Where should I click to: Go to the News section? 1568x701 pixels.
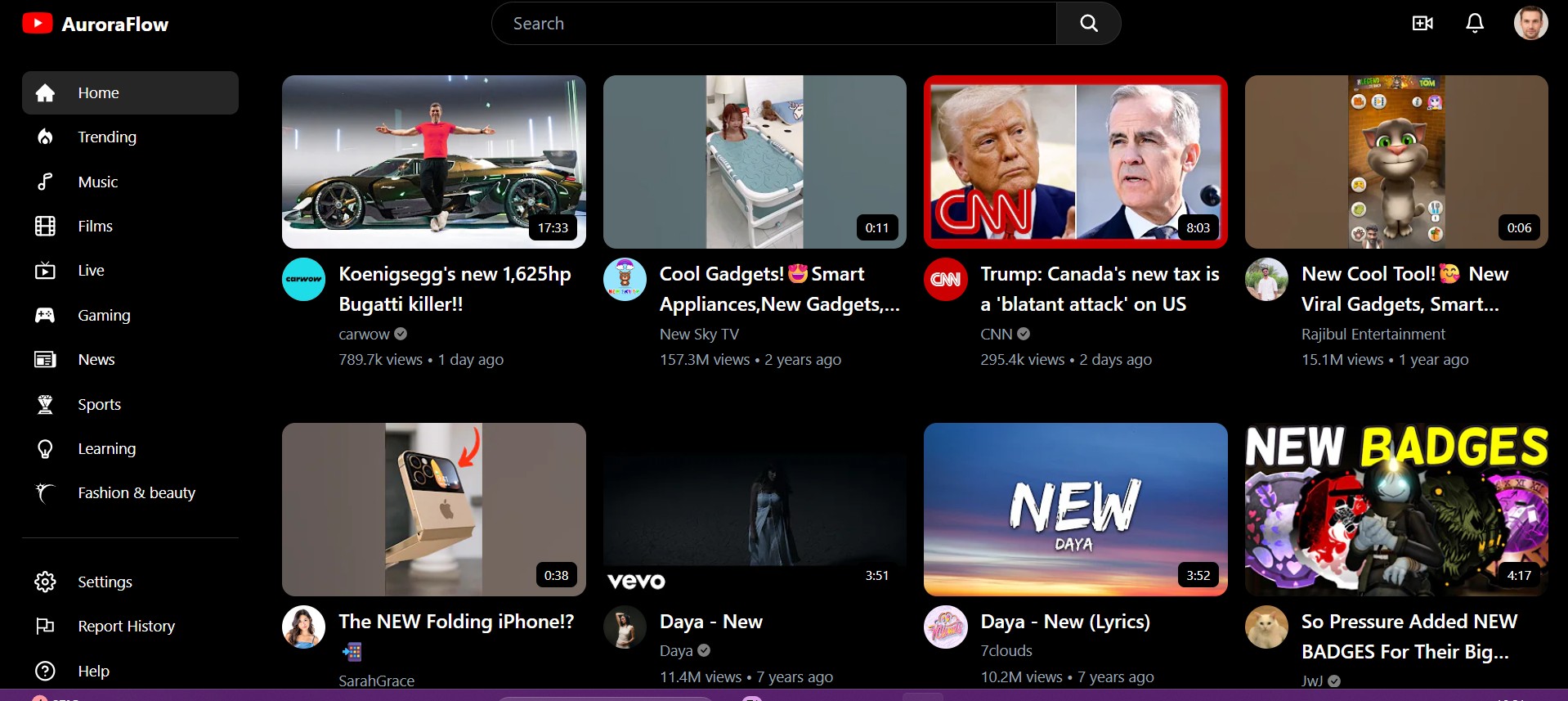(x=96, y=360)
